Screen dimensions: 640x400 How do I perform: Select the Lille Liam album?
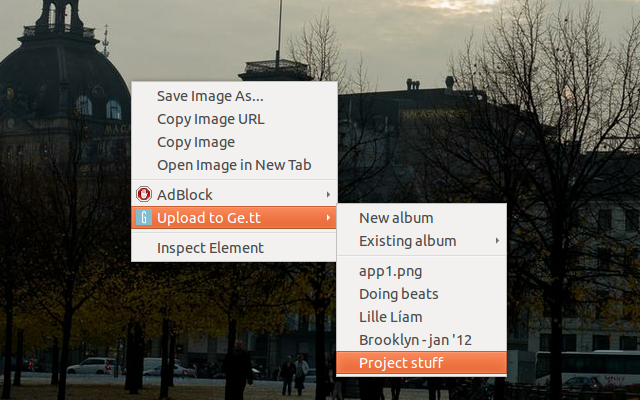[390, 317]
